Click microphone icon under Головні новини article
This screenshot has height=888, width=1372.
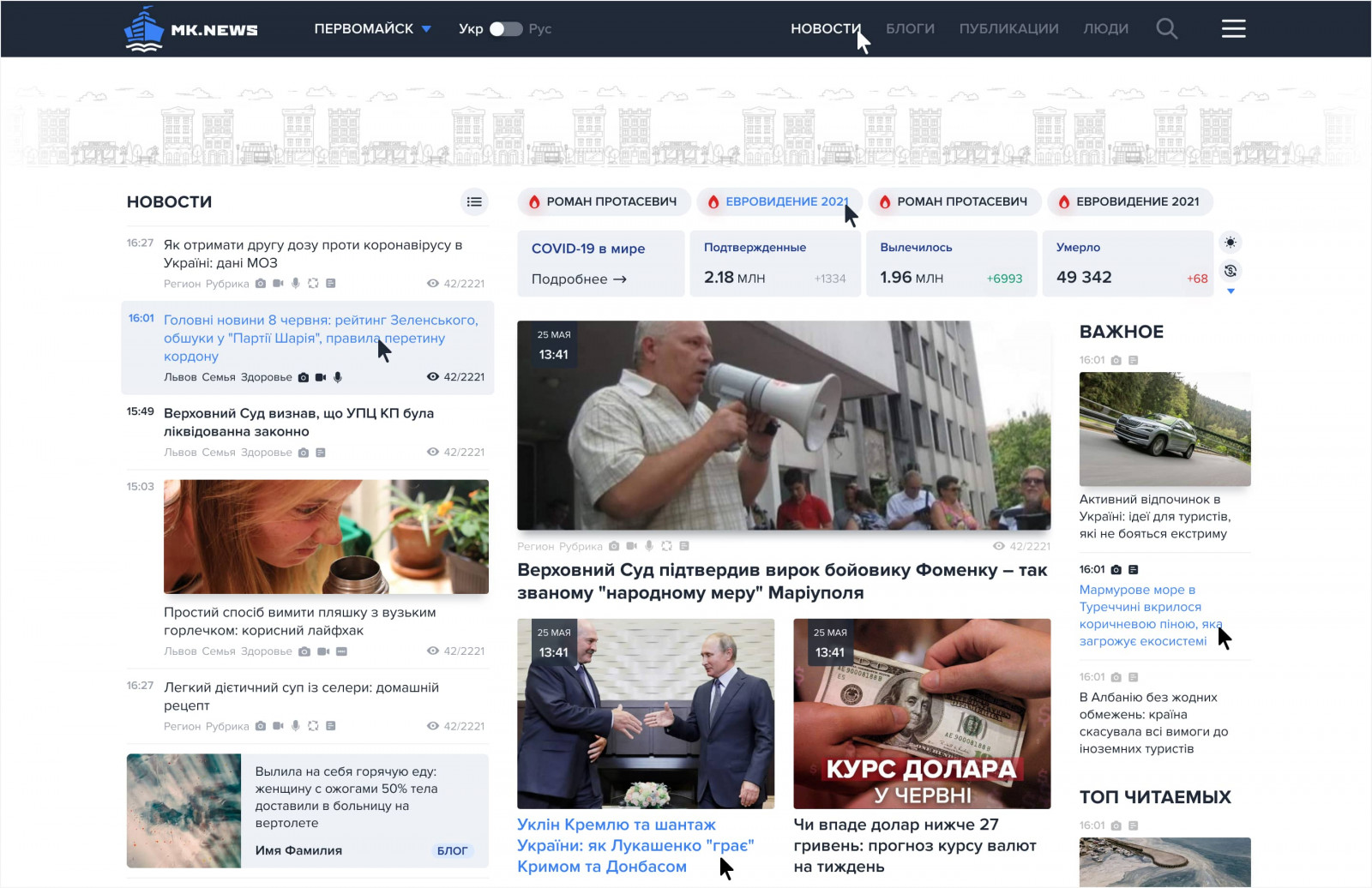(x=338, y=377)
